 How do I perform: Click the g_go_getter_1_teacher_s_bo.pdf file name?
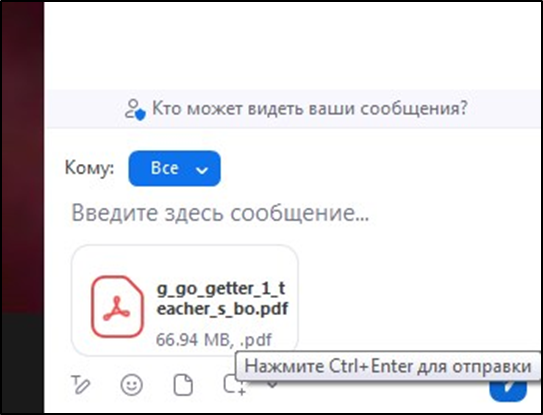[x=222, y=298]
